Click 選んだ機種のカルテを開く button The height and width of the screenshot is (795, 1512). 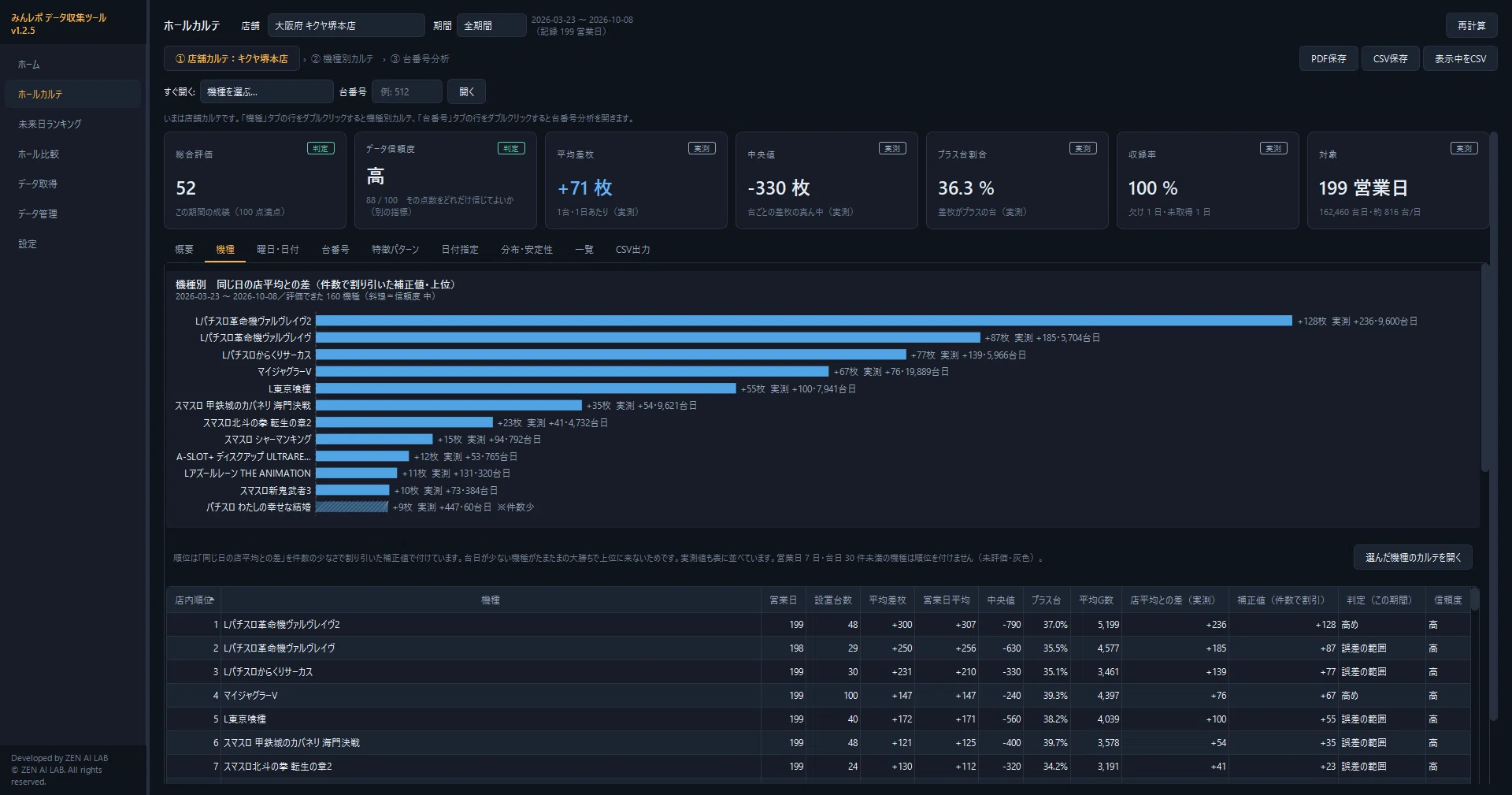1413,557
